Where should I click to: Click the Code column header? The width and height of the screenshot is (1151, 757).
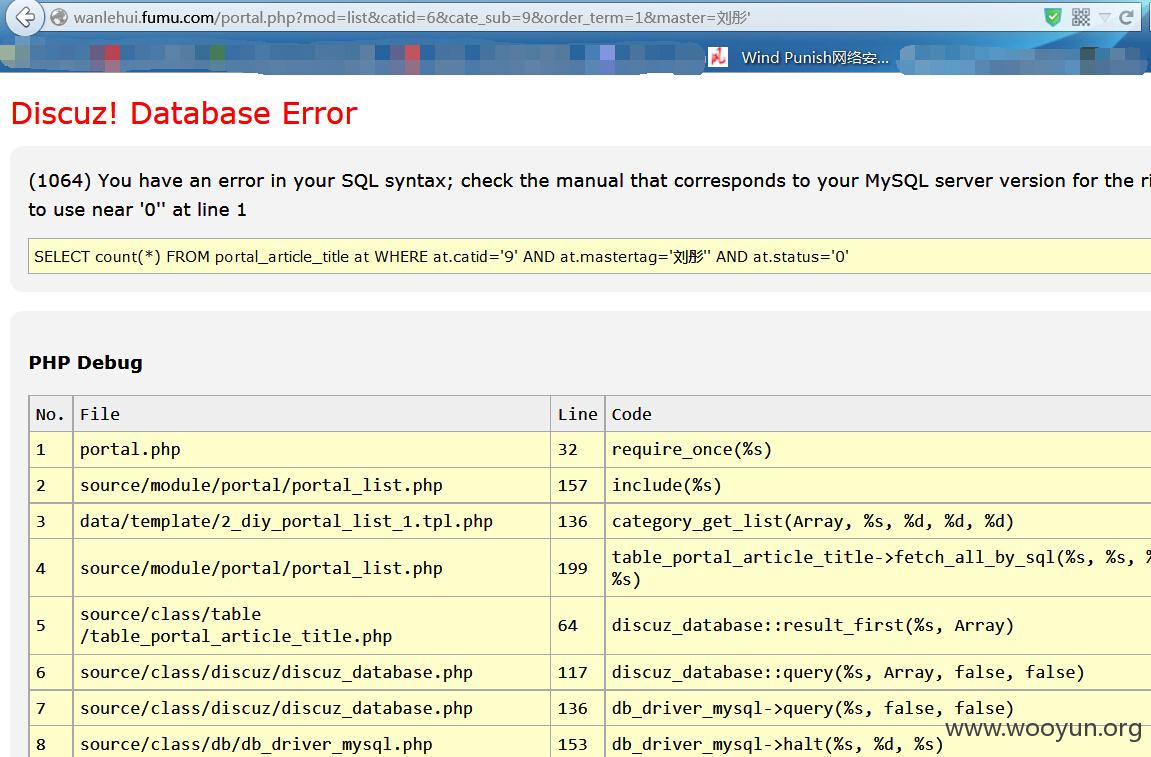[878, 414]
